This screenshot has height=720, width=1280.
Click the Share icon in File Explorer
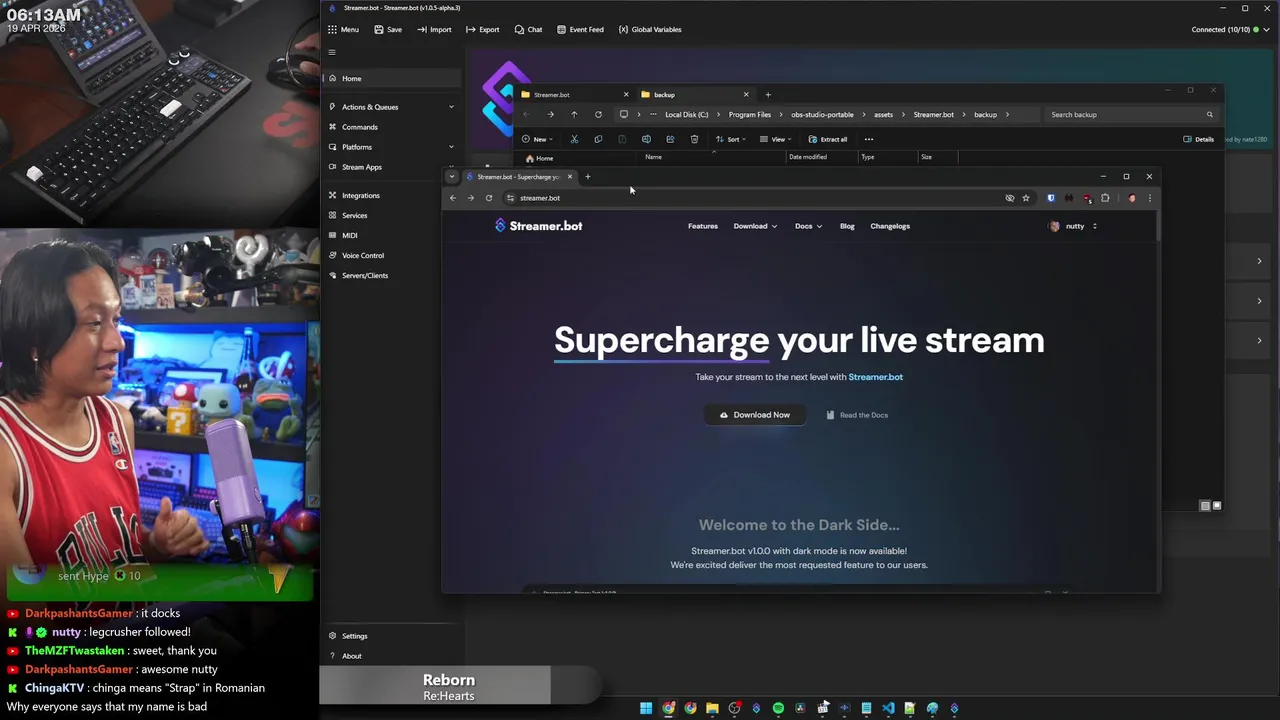[x=670, y=139]
